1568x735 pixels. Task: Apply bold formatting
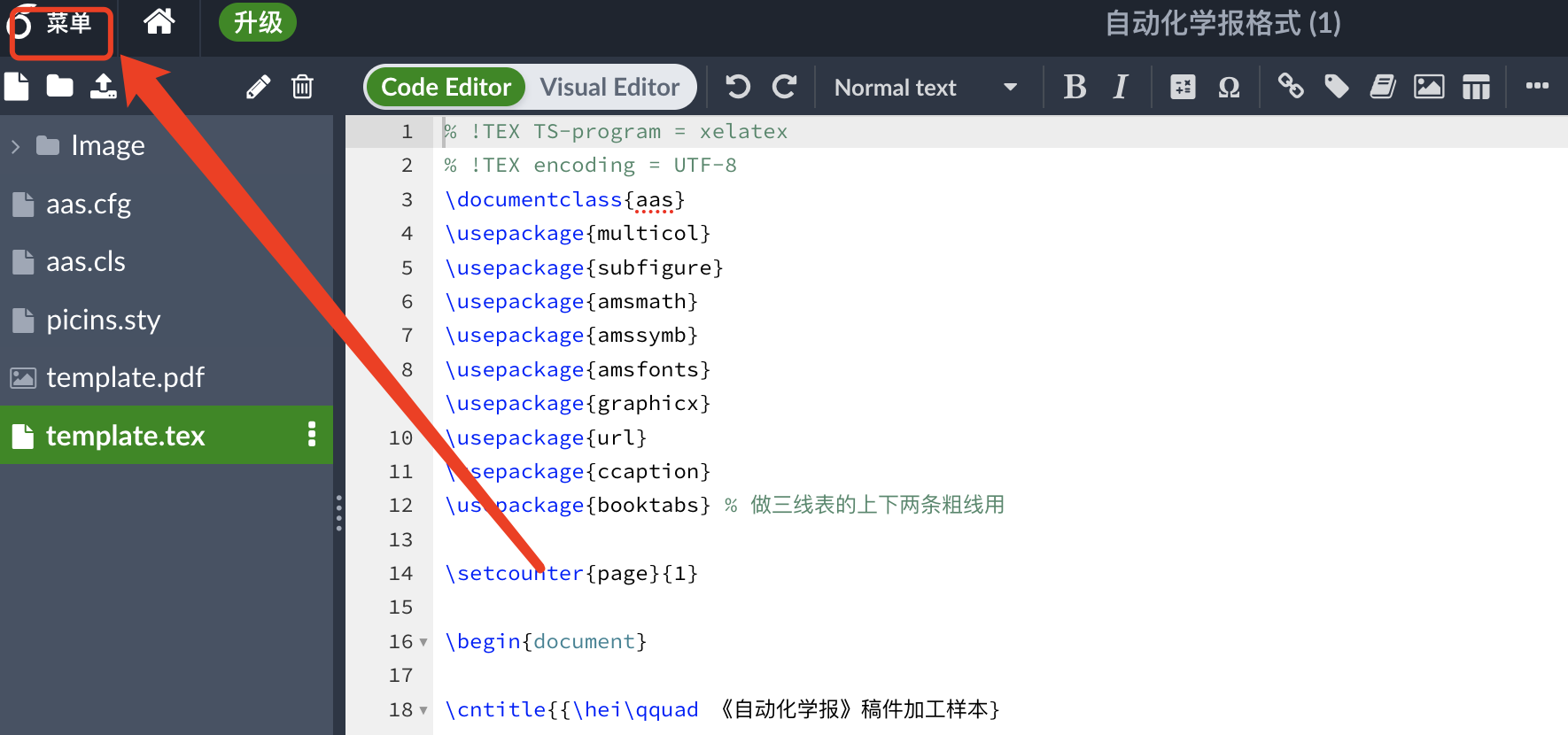point(1075,87)
